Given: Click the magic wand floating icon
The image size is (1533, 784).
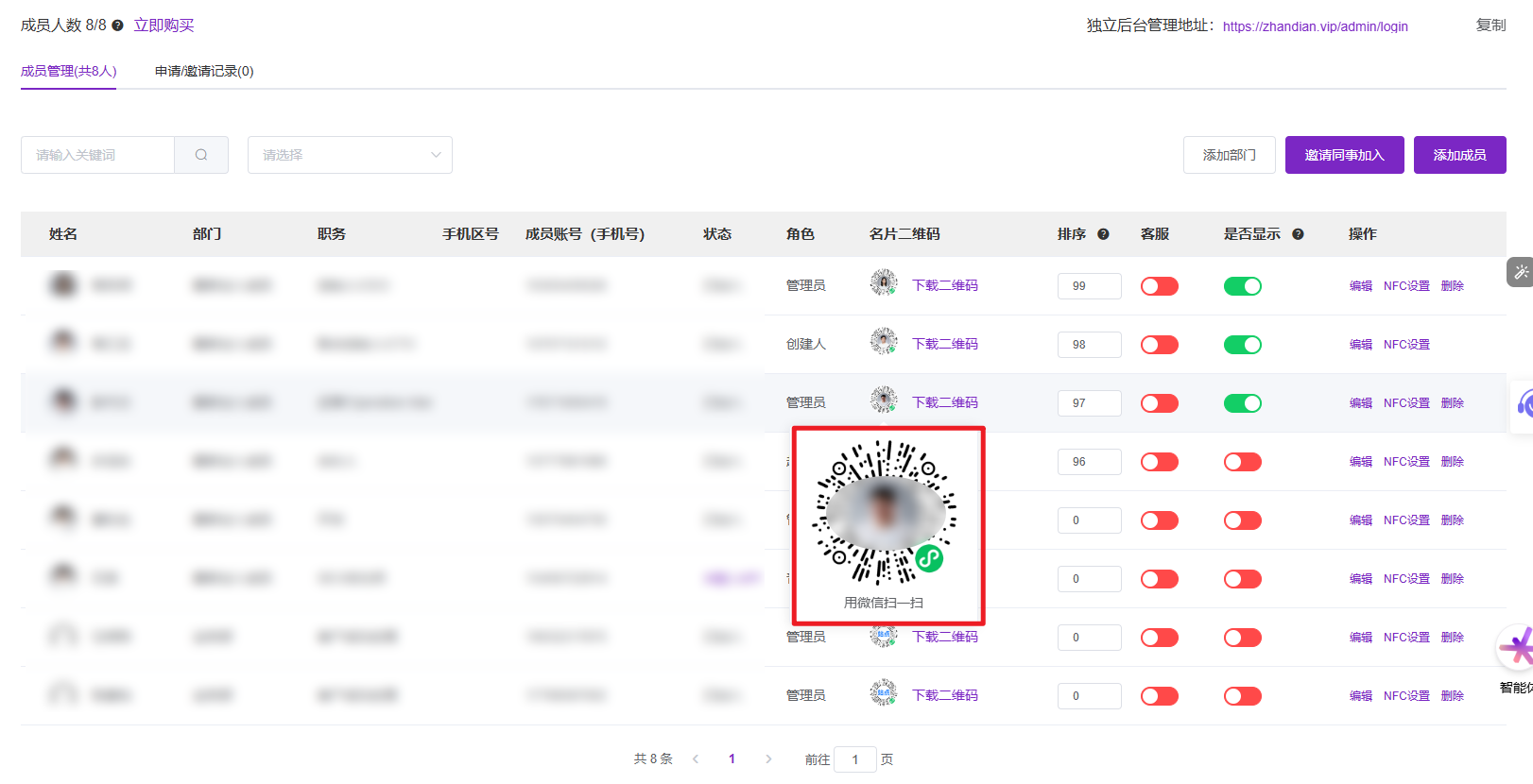Looking at the screenshot, I should click(1521, 272).
